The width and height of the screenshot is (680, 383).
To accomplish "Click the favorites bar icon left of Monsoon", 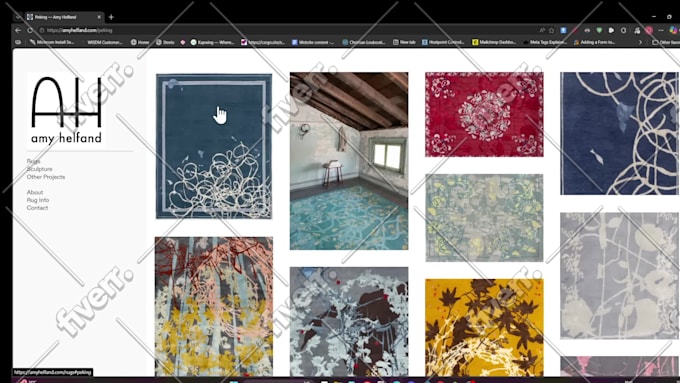I will 18,42.
